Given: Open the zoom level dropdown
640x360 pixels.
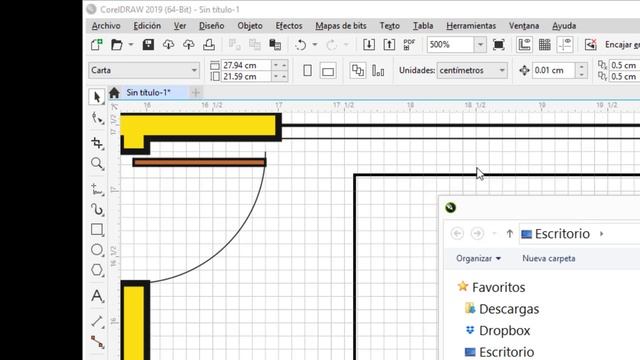Looking at the screenshot, I should coord(480,44).
